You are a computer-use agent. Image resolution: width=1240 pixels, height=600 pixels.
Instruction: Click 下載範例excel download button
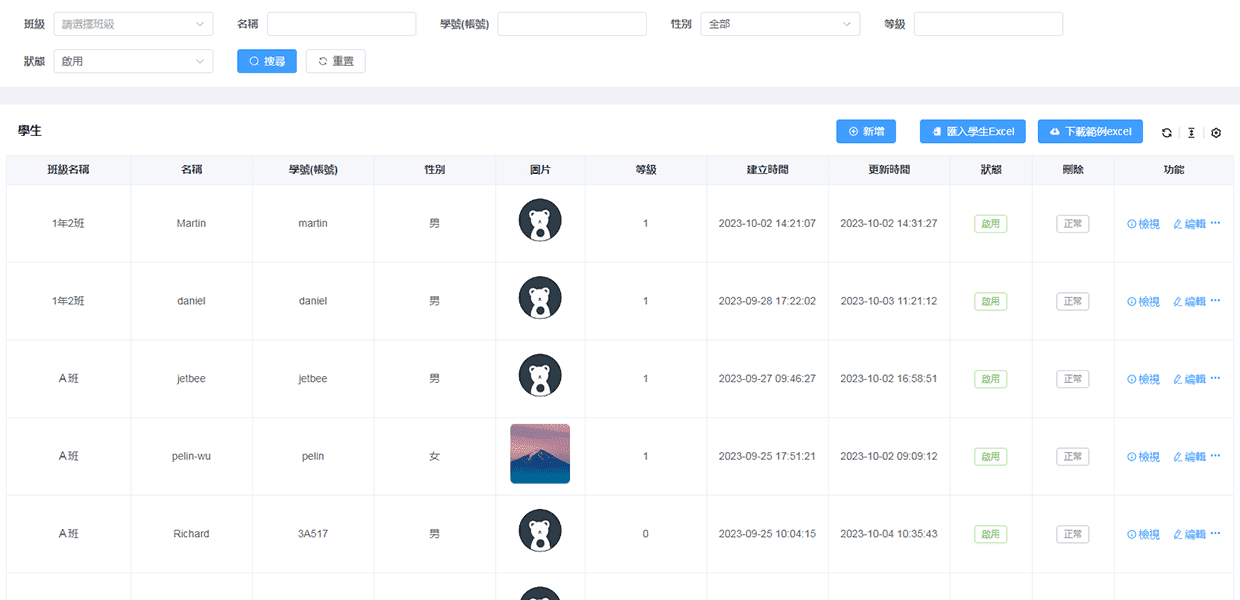(1090, 131)
